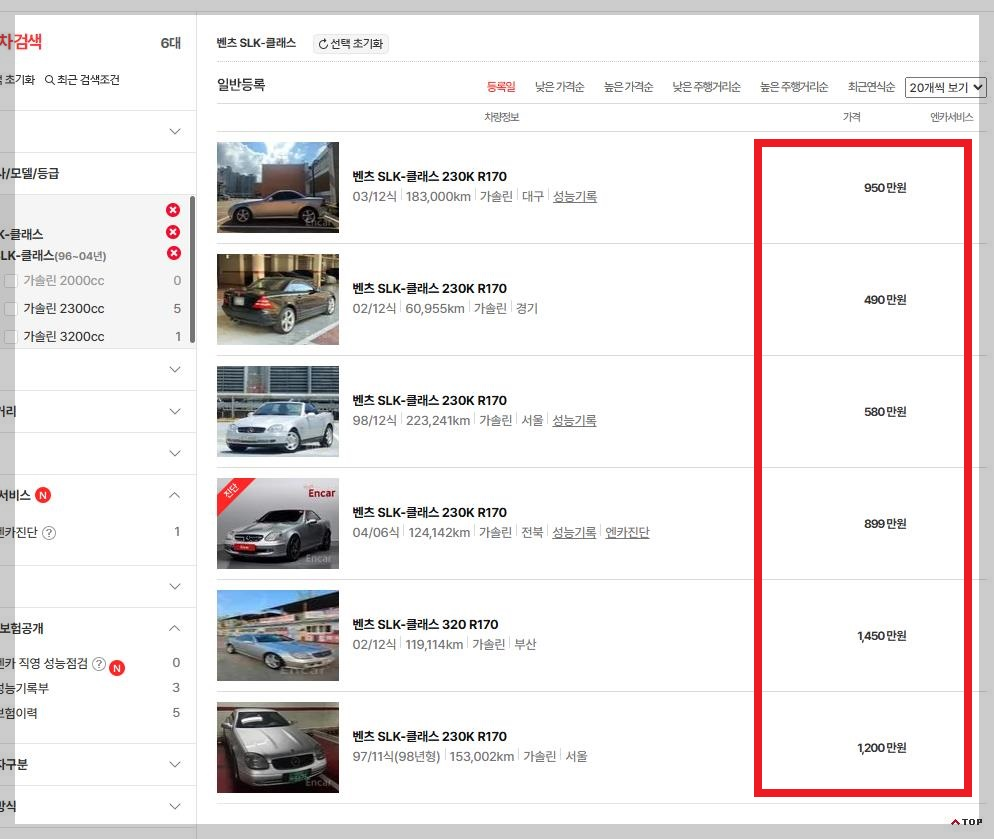Expand the bottom 방식 section chevron
This screenshot has height=839, width=994.
pyautogui.click(x=175, y=806)
